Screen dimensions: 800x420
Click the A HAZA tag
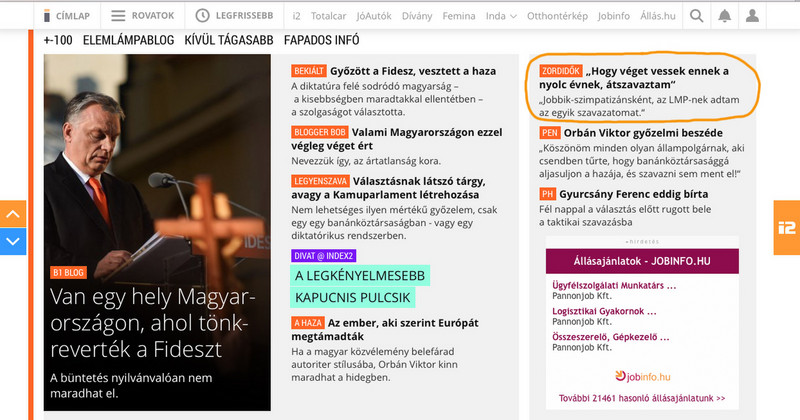pyautogui.click(x=308, y=323)
